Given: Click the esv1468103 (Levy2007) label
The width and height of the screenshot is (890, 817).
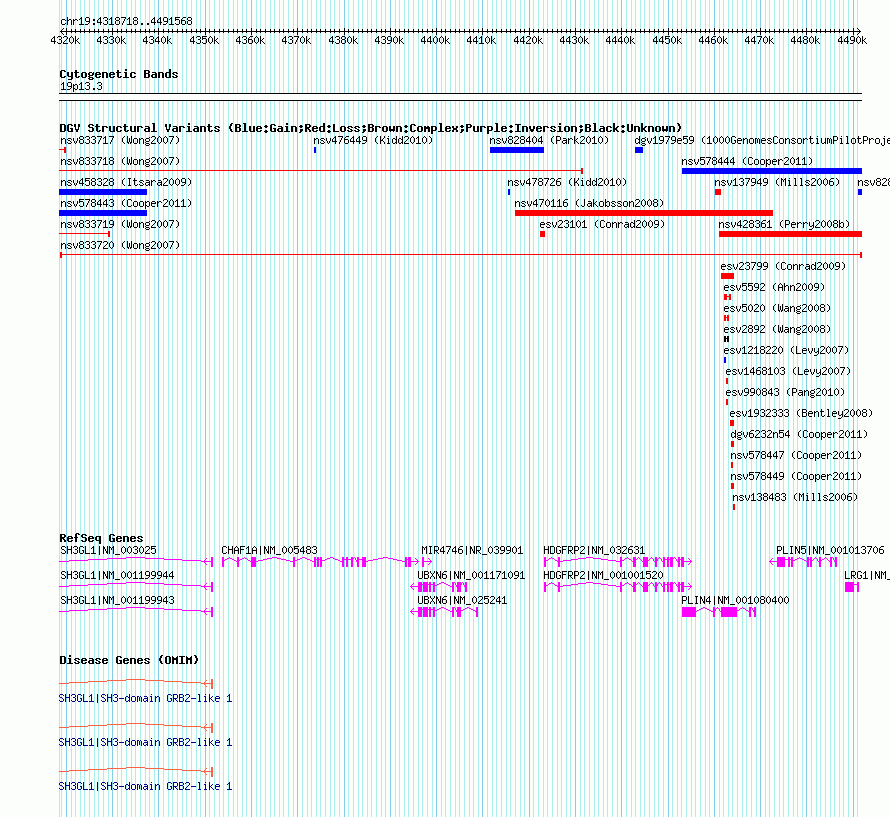Looking at the screenshot, I should coord(788,371).
